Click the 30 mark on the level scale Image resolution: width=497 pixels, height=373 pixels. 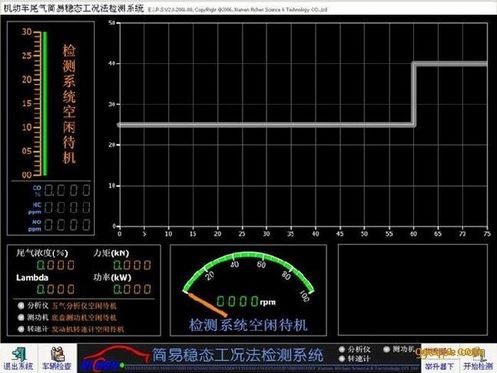27,32
